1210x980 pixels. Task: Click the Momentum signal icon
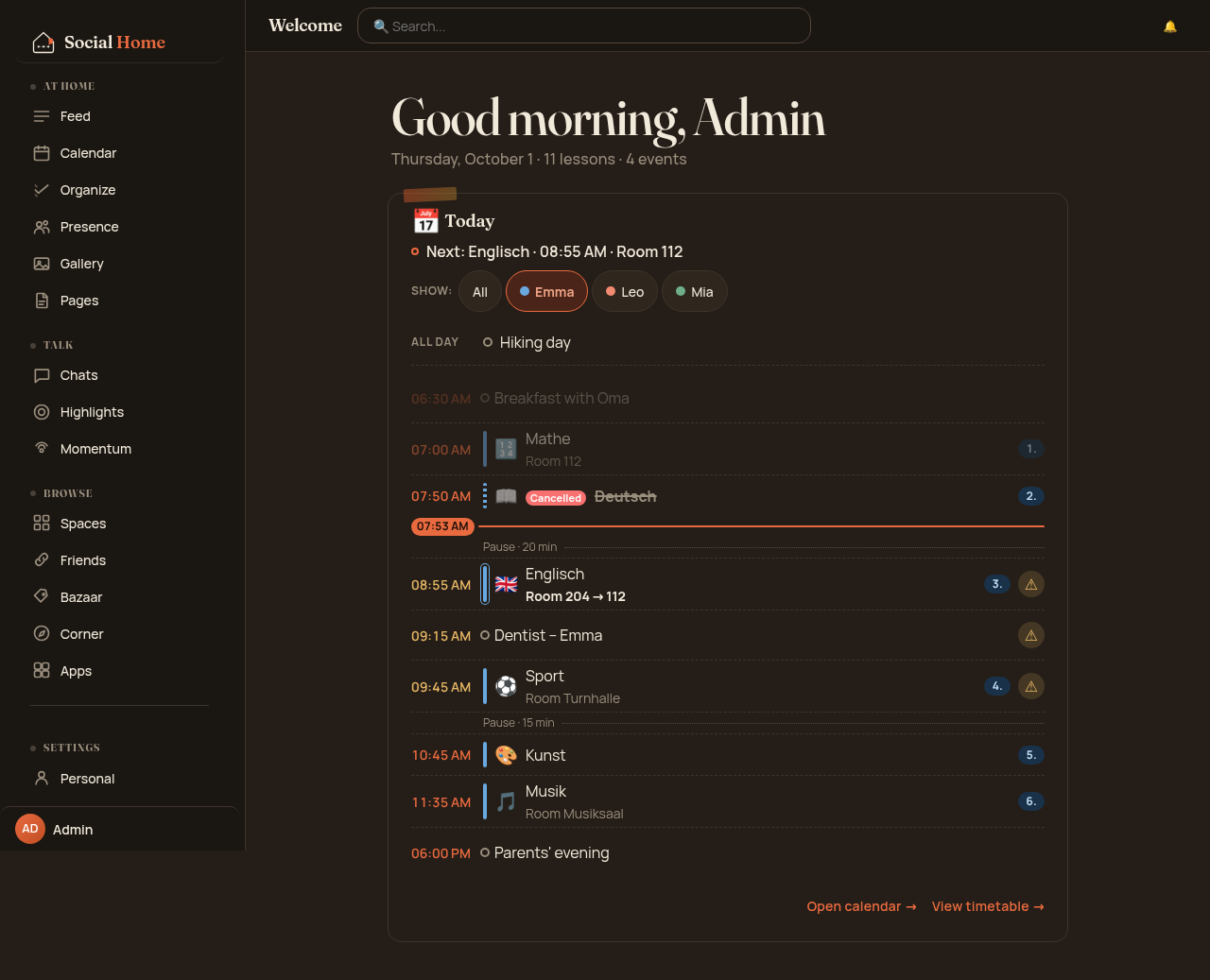coord(42,449)
